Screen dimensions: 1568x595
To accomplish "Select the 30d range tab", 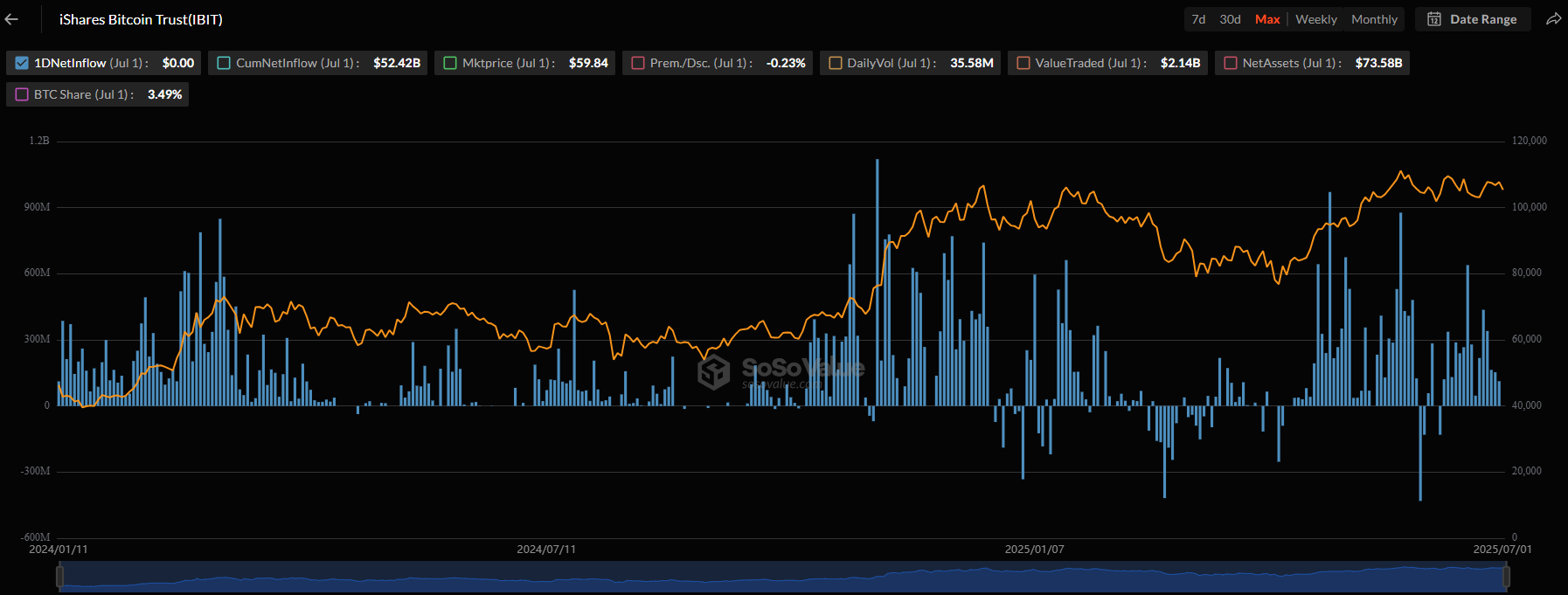I will [1230, 19].
